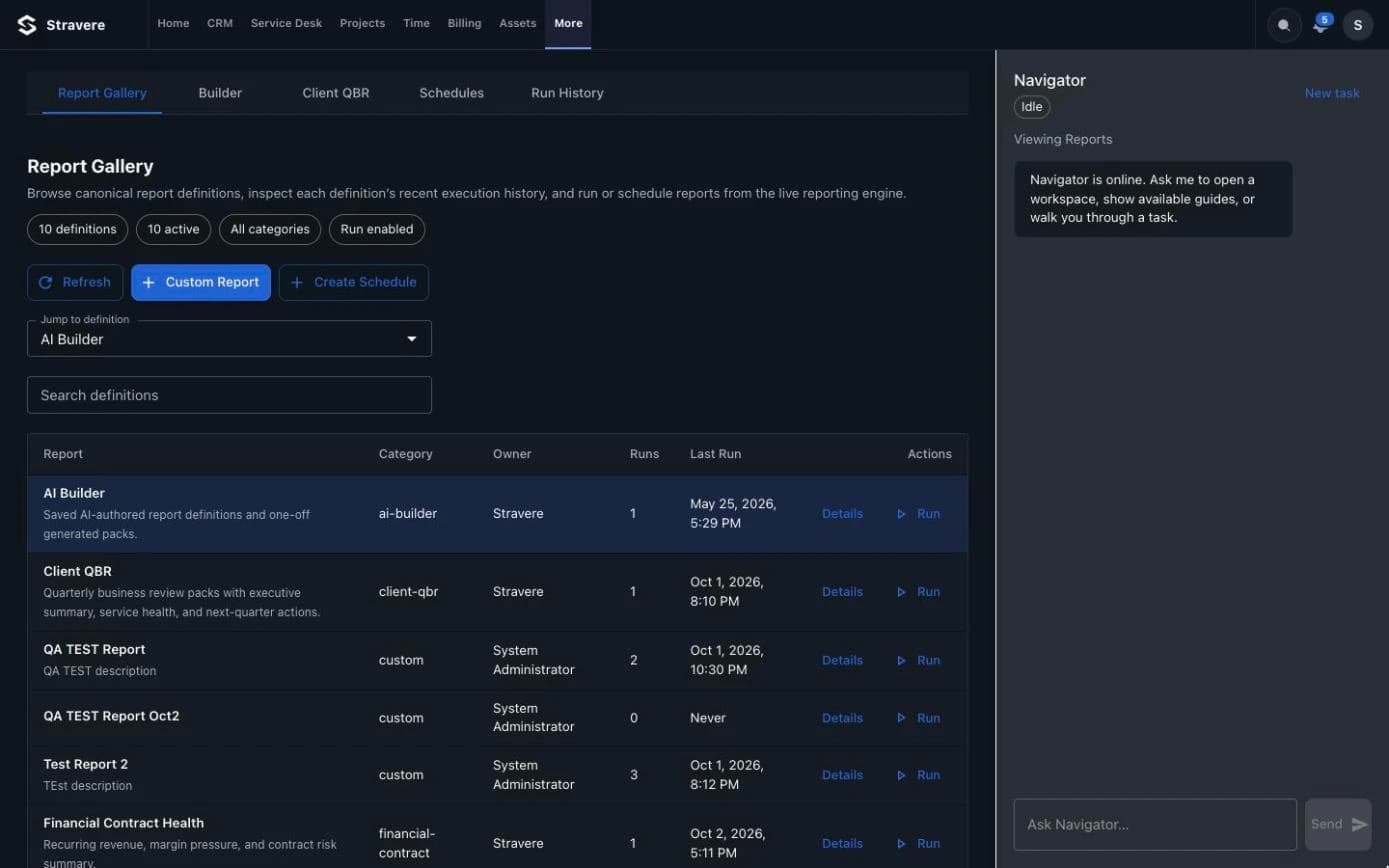Click the Search definitions field

pos(229,395)
